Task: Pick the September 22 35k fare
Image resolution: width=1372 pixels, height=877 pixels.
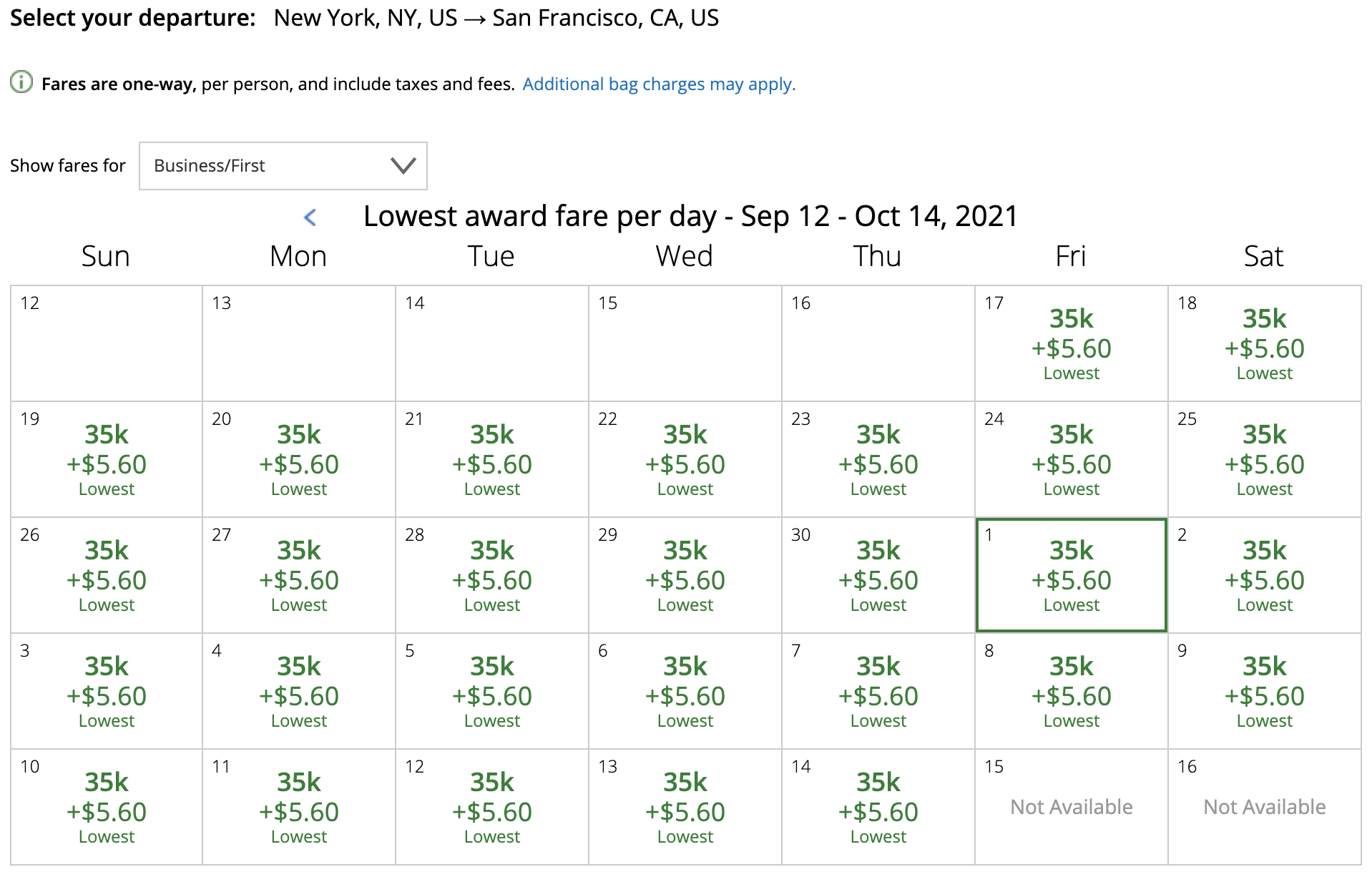Action: pos(685,460)
